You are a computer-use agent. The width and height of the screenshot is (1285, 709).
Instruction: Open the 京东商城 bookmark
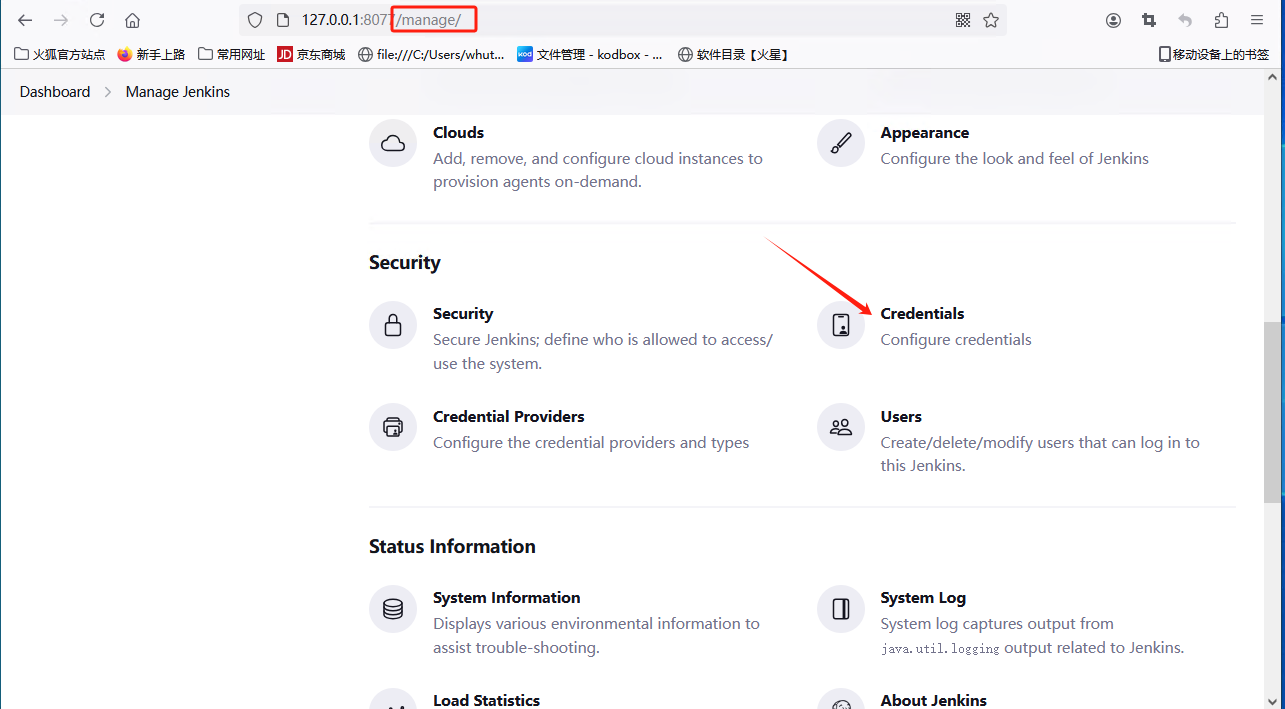311,55
